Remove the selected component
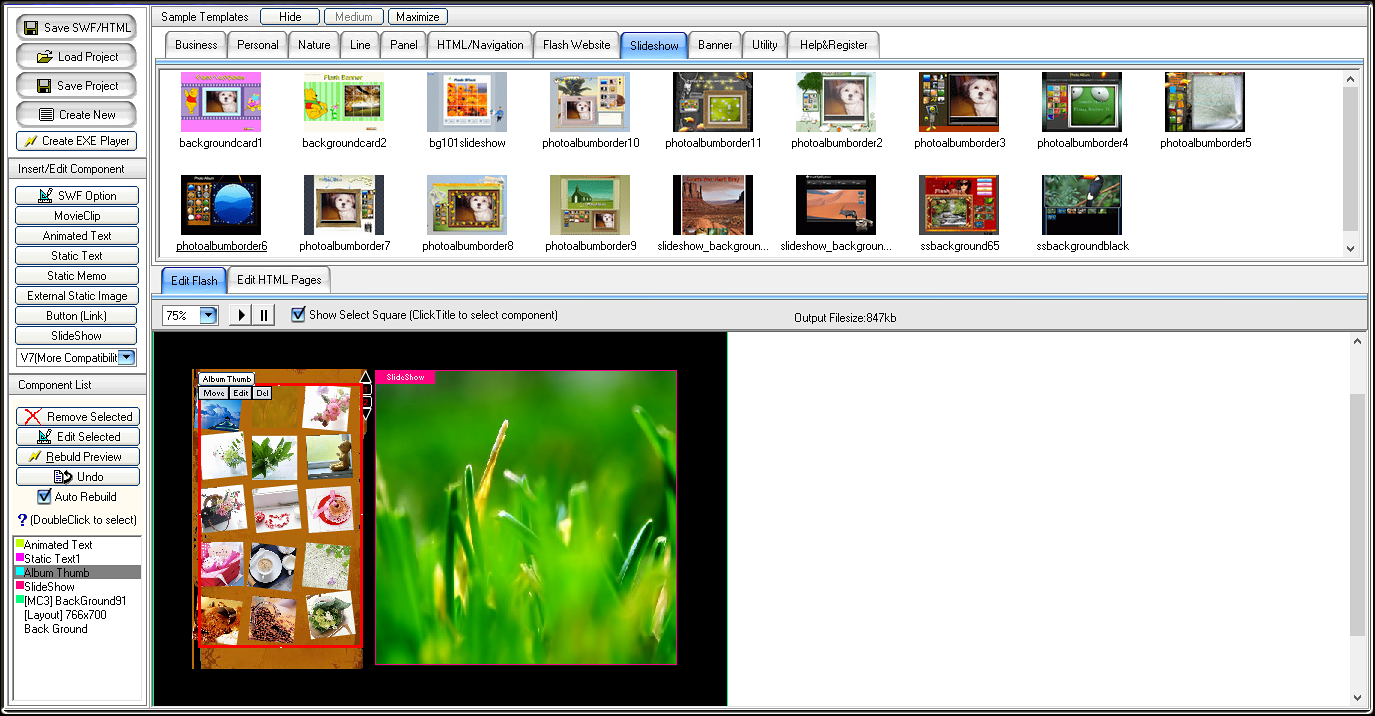Screen dimensions: 1375x716 pyautogui.click(x=77, y=417)
